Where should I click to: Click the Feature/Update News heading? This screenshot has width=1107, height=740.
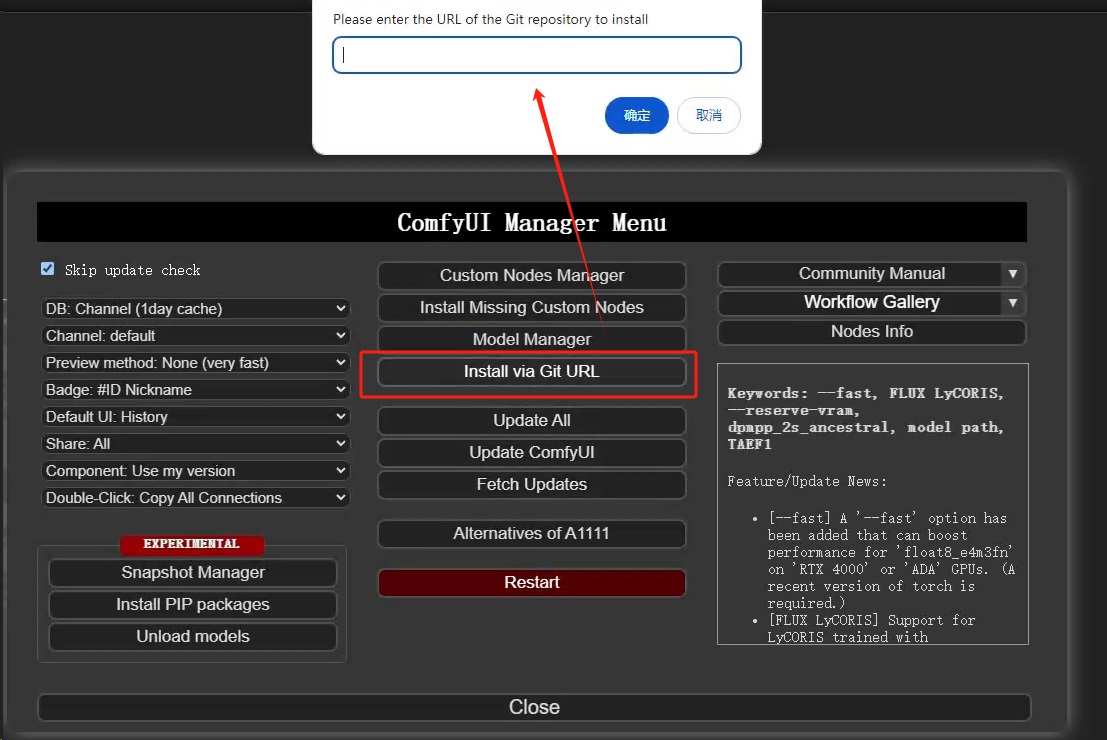[x=807, y=482]
